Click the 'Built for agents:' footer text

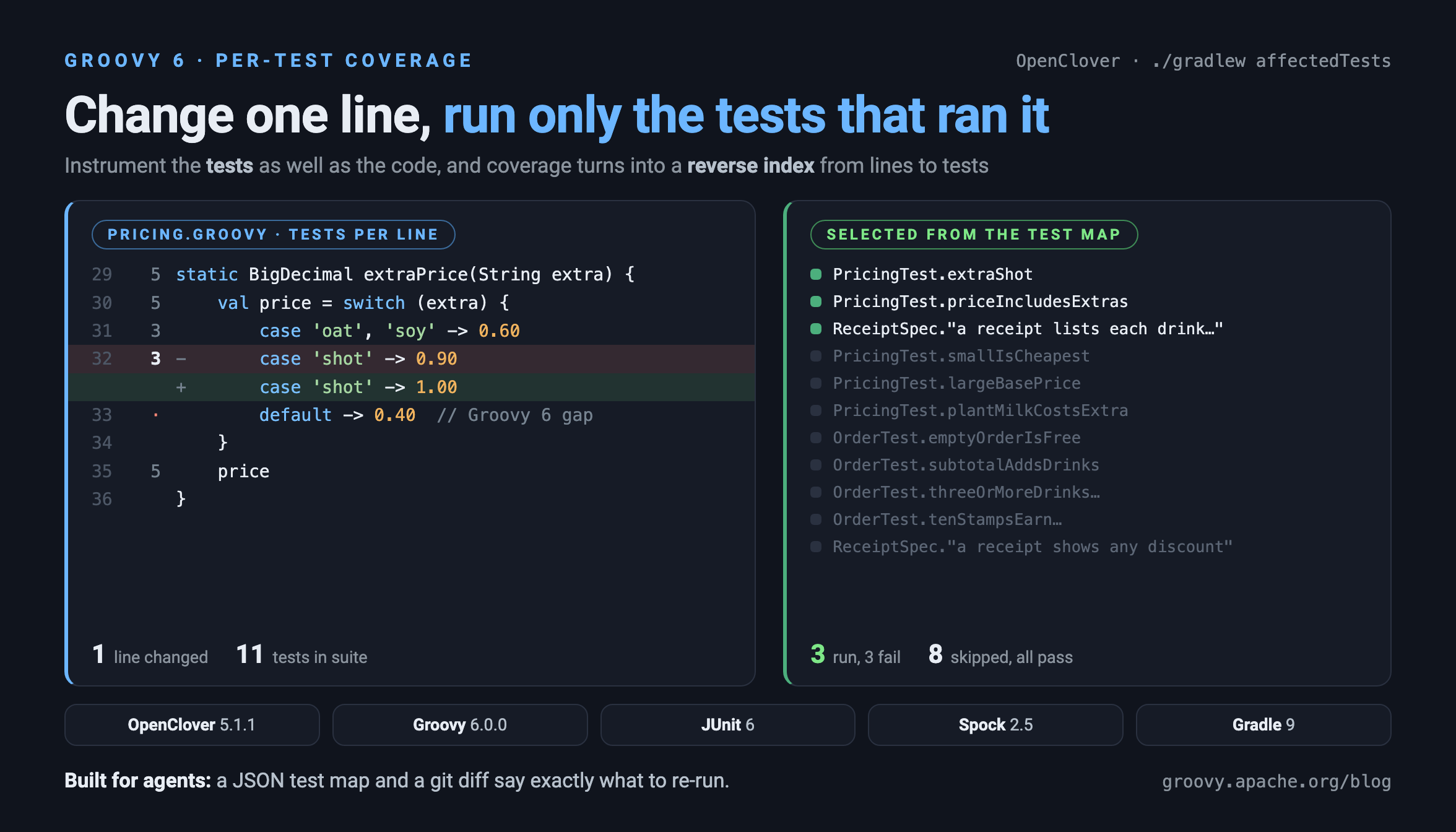[138, 781]
